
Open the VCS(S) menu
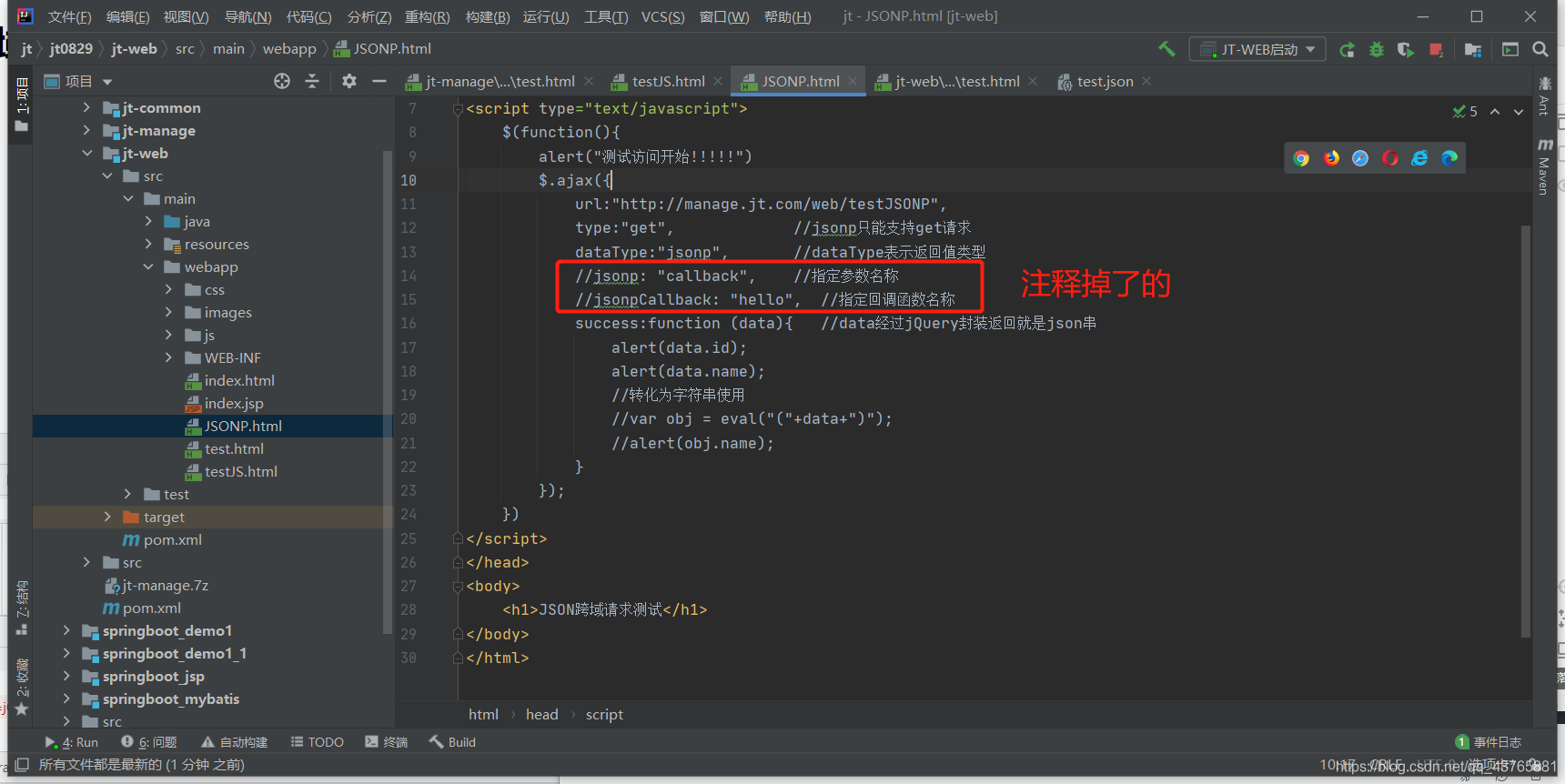(x=662, y=17)
